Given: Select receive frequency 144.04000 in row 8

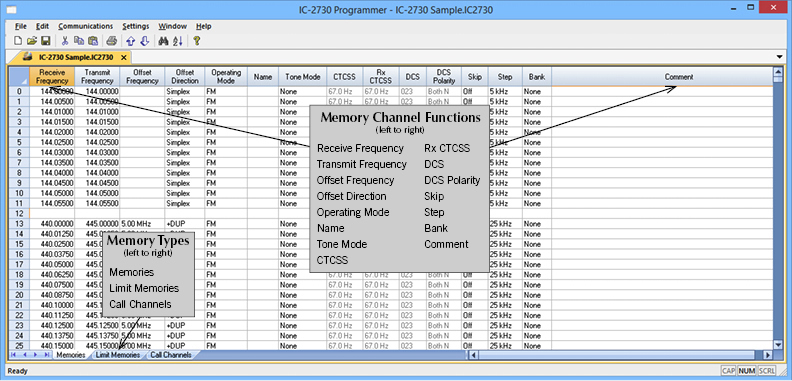Looking at the screenshot, I should coord(52,173).
